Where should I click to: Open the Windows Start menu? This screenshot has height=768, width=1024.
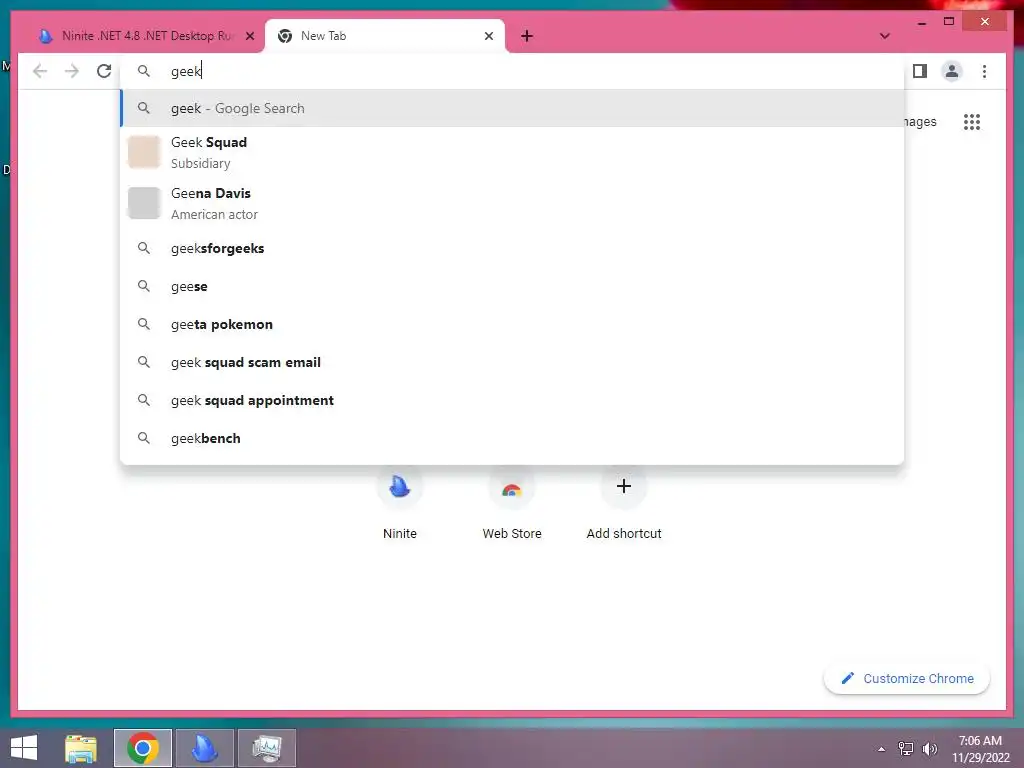tap(24, 748)
